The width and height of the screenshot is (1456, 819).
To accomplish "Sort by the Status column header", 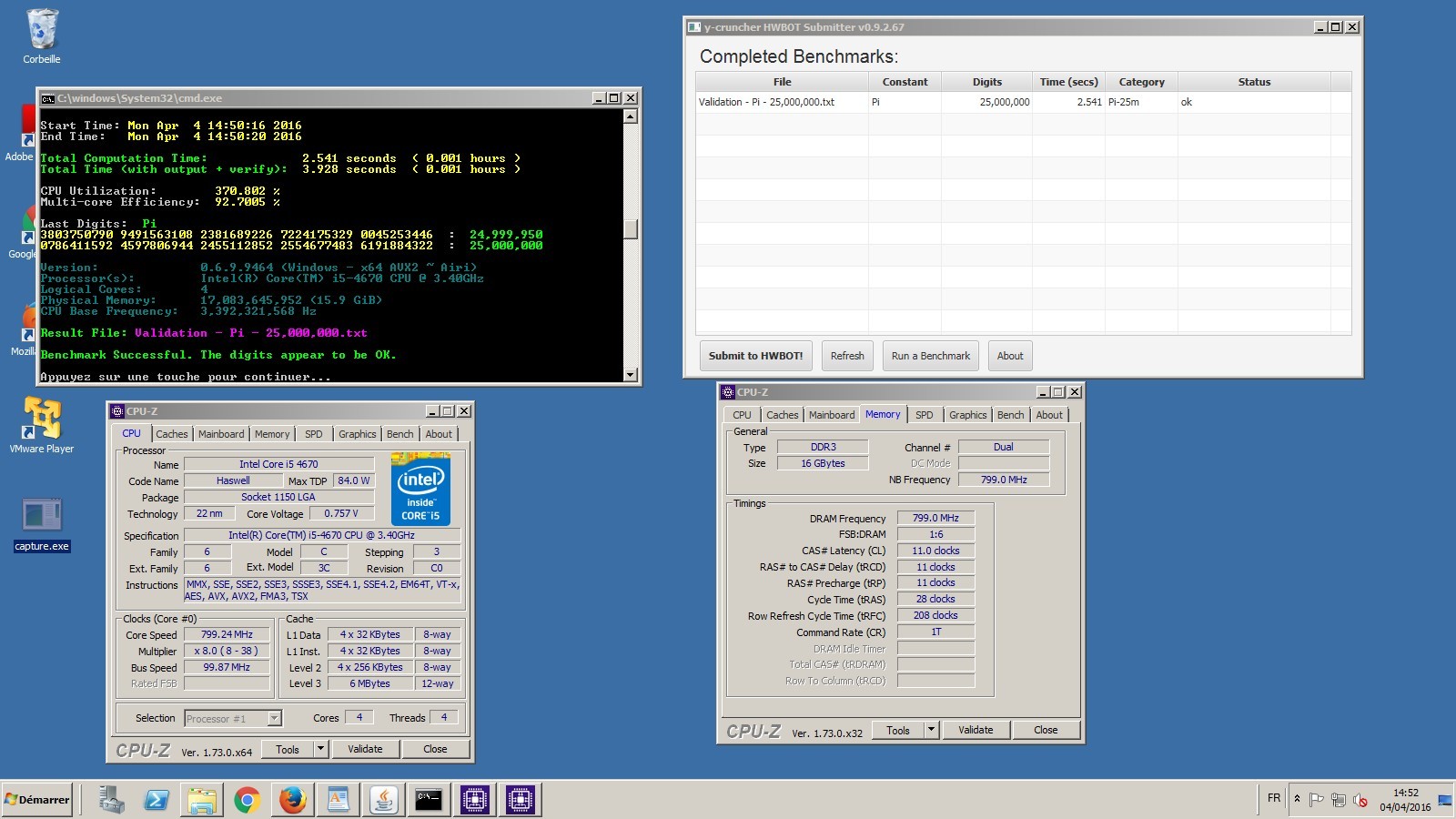I will (1254, 82).
